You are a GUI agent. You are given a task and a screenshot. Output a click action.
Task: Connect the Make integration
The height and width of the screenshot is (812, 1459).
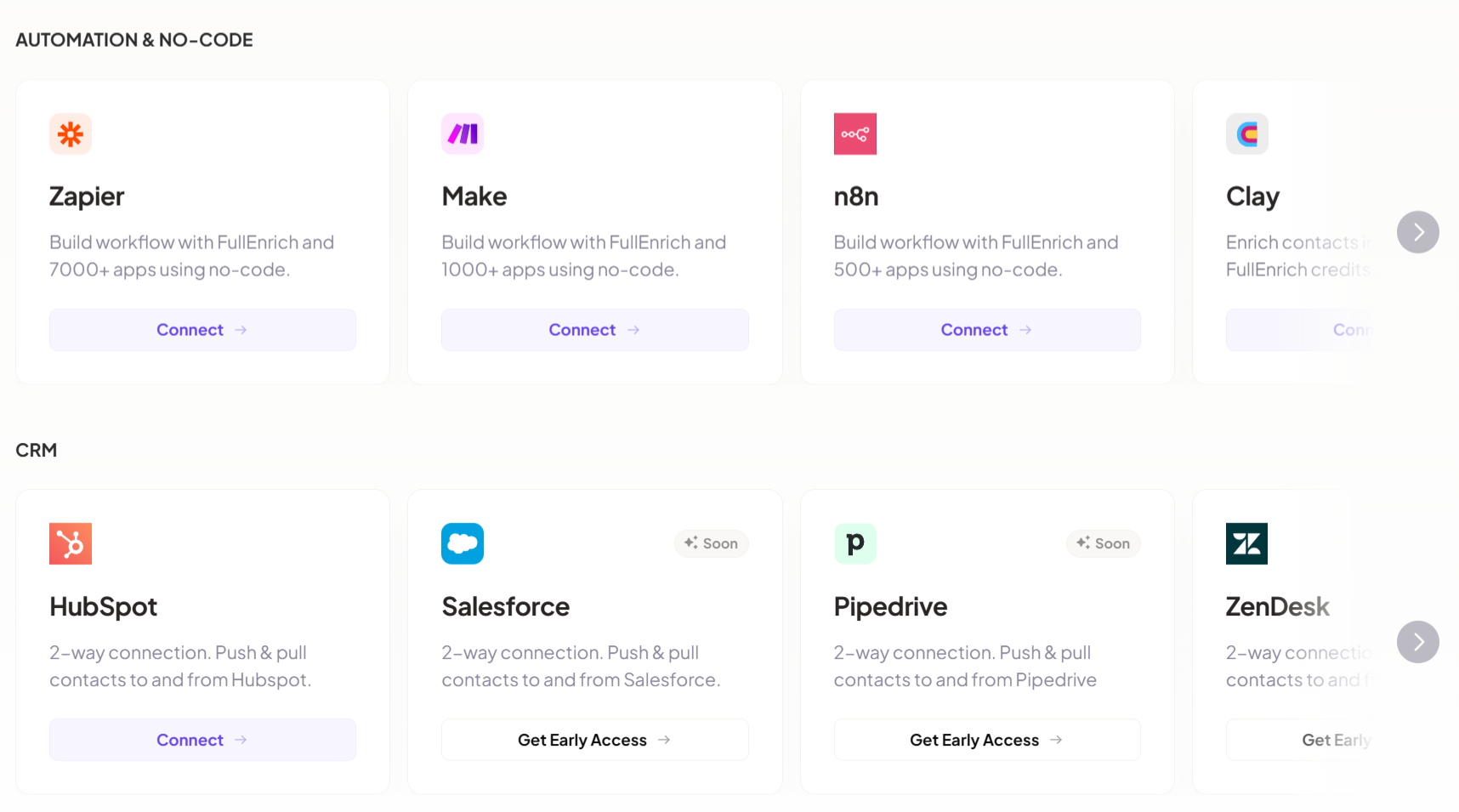[594, 330]
